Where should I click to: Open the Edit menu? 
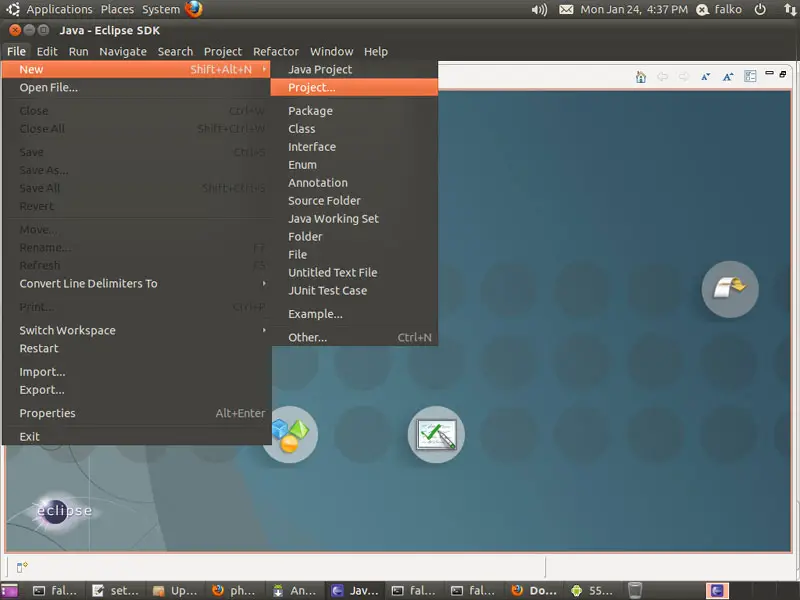47,52
